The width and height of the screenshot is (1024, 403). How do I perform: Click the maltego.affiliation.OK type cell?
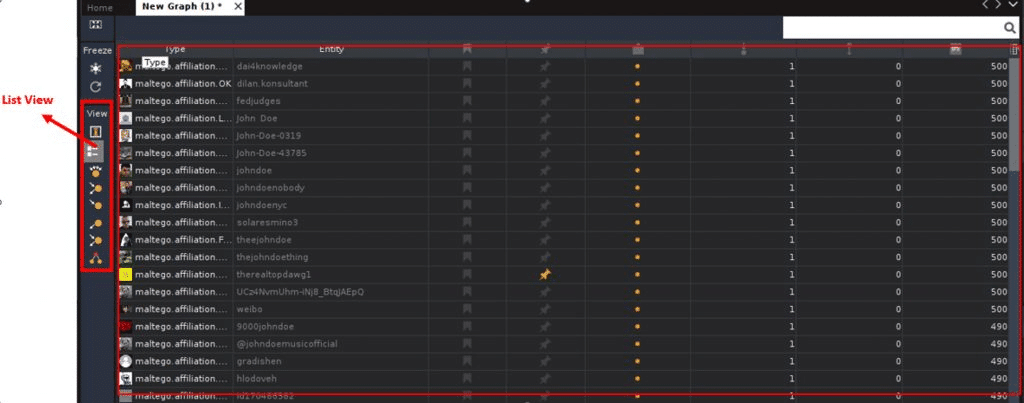[x=183, y=84]
